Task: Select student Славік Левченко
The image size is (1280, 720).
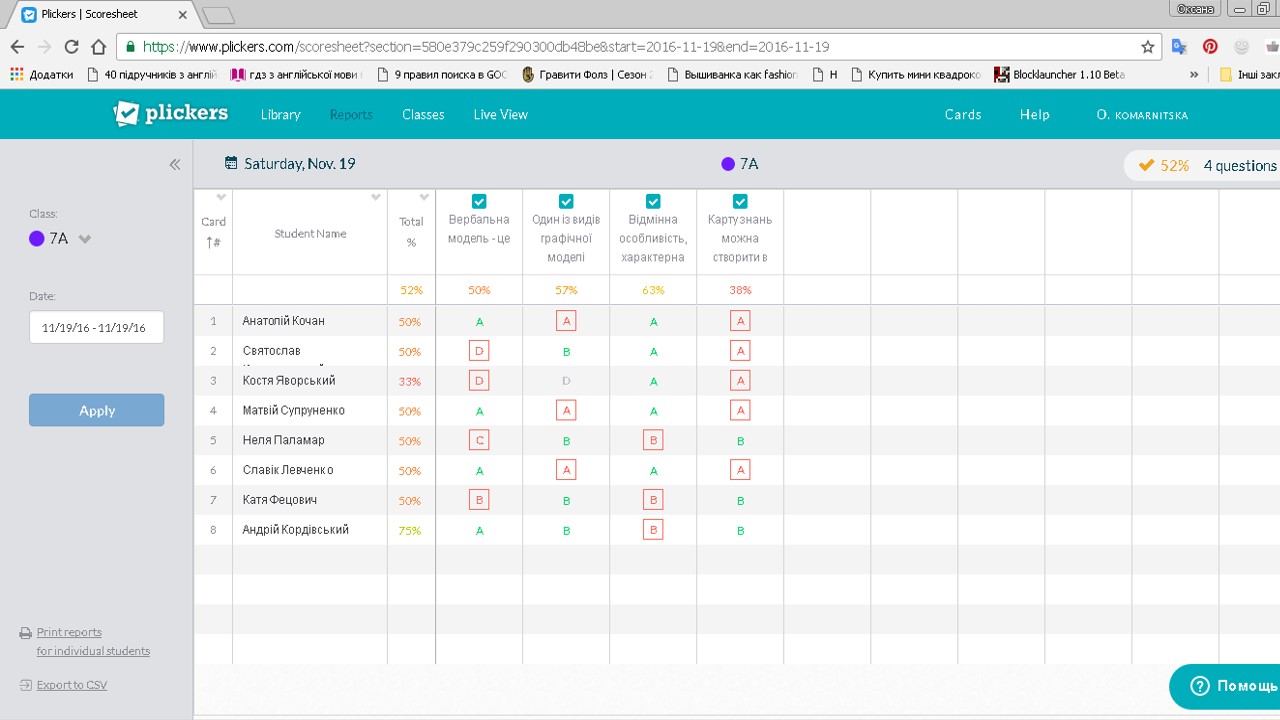Action: (x=288, y=470)
